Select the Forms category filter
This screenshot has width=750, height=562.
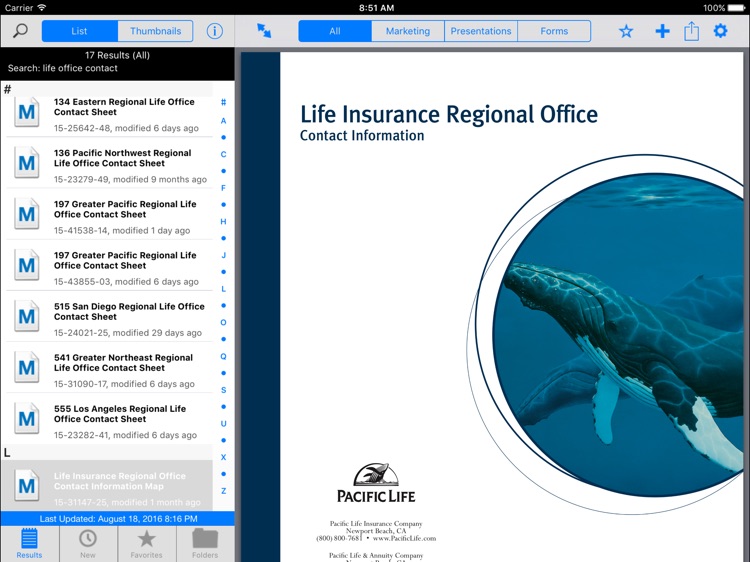[554, 31]
